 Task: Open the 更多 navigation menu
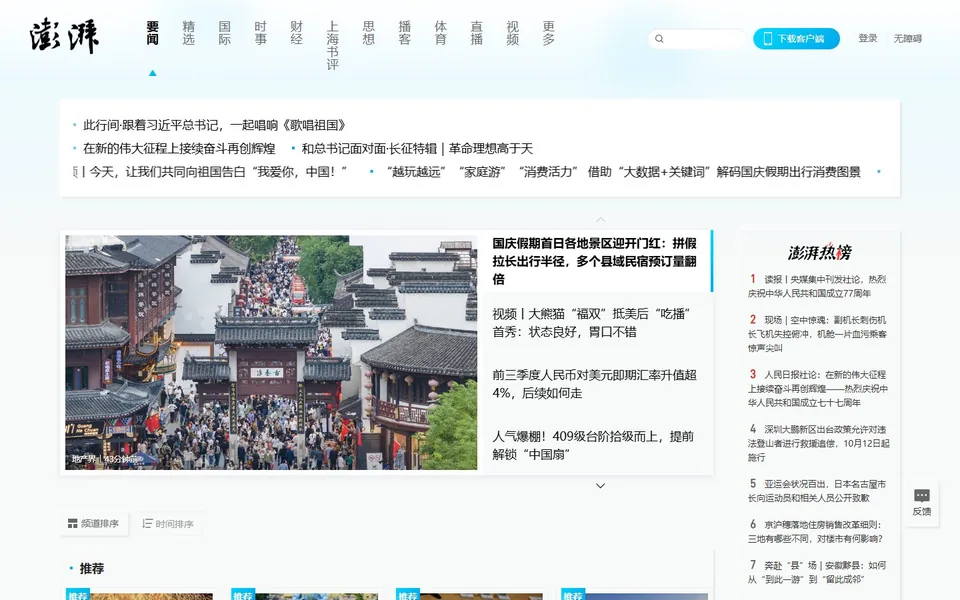(549, 33)
